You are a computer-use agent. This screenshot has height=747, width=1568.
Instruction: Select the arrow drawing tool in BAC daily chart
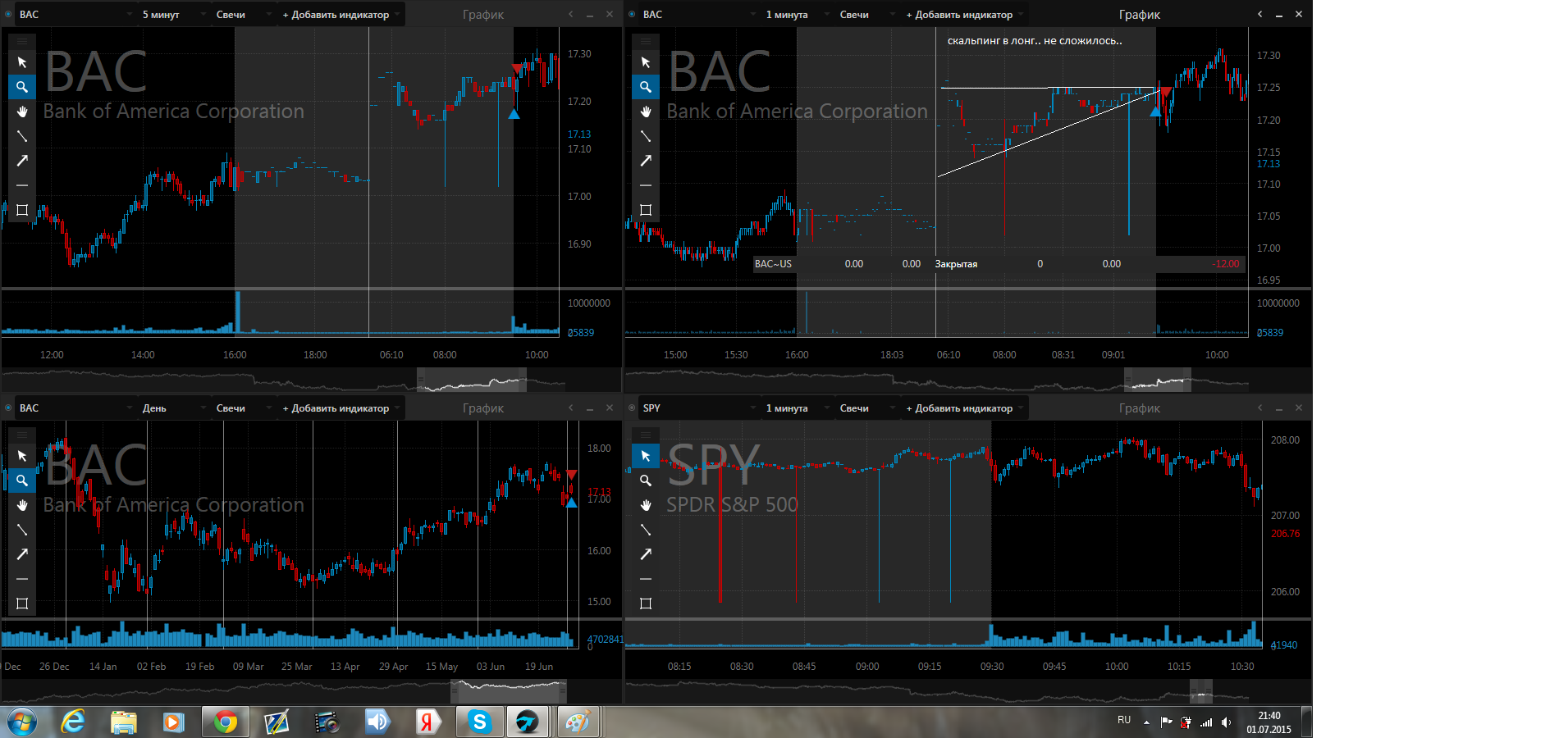pos(22,554)
